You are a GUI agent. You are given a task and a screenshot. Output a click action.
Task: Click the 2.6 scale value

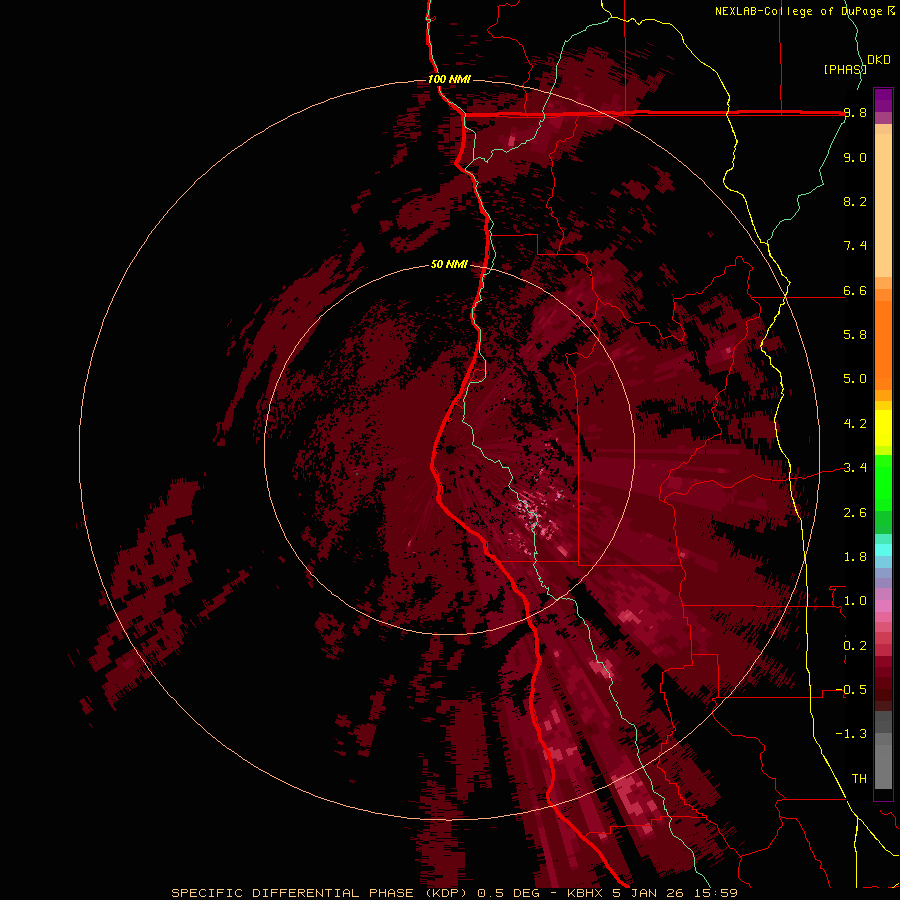[855, 513]
